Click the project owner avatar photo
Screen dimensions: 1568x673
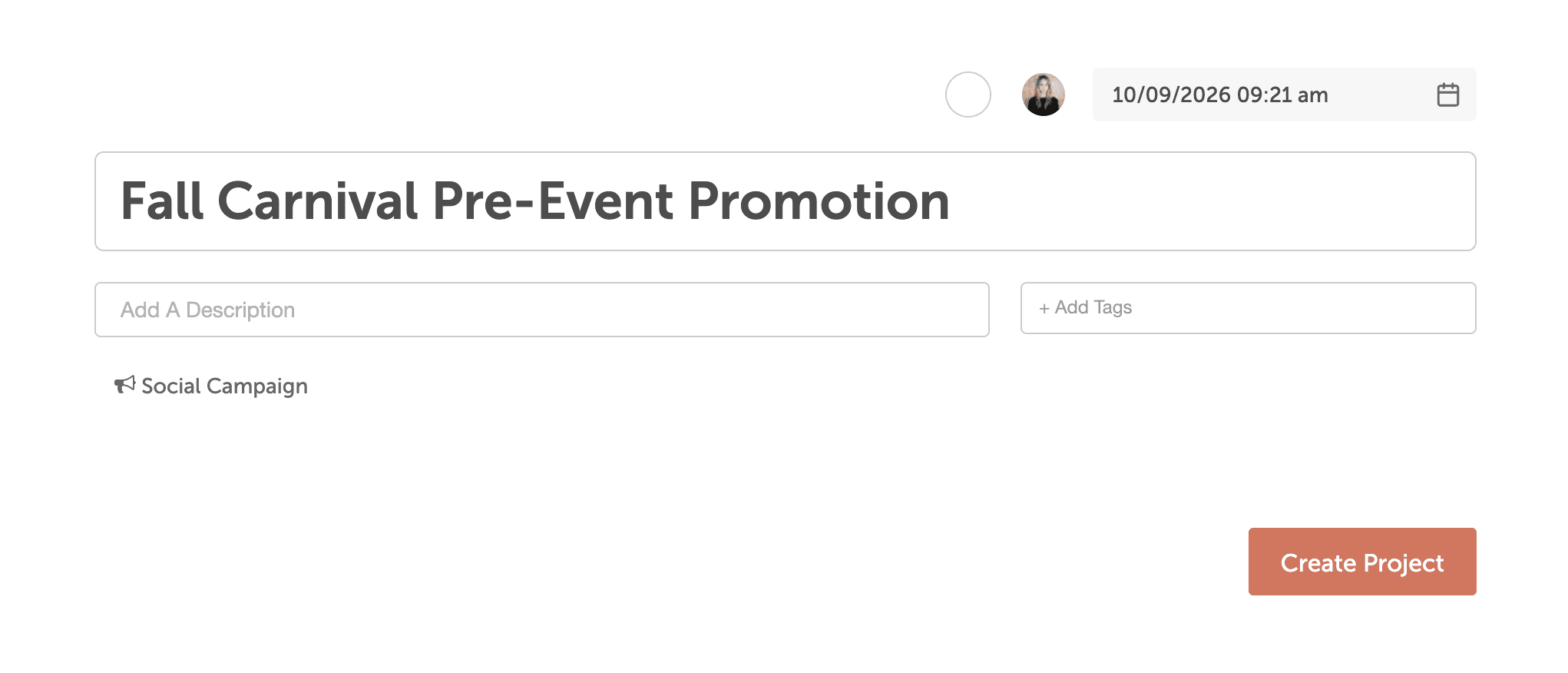tap(1043, 94)
